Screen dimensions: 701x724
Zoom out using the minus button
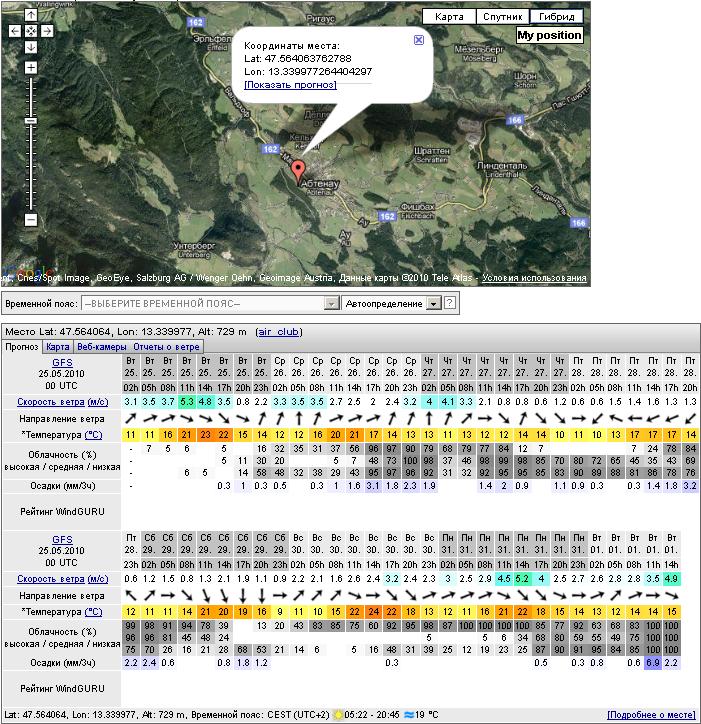[31, 219]
